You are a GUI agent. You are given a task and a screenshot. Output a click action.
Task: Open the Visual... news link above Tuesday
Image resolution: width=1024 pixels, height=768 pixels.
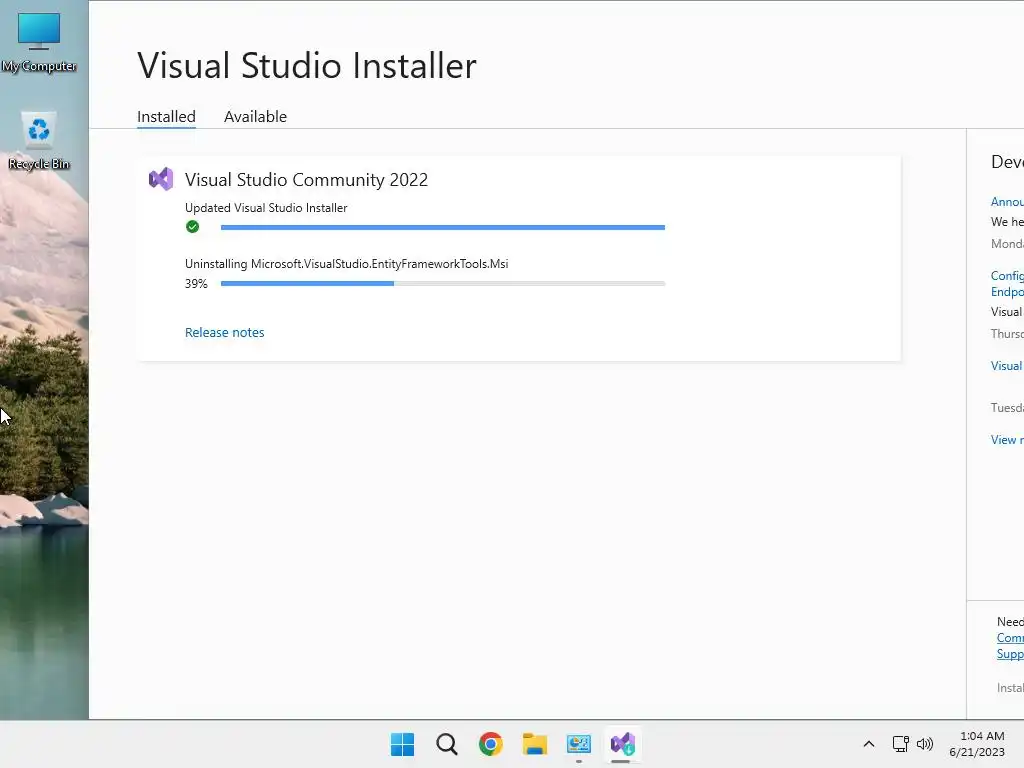[x=1007, y=366]
